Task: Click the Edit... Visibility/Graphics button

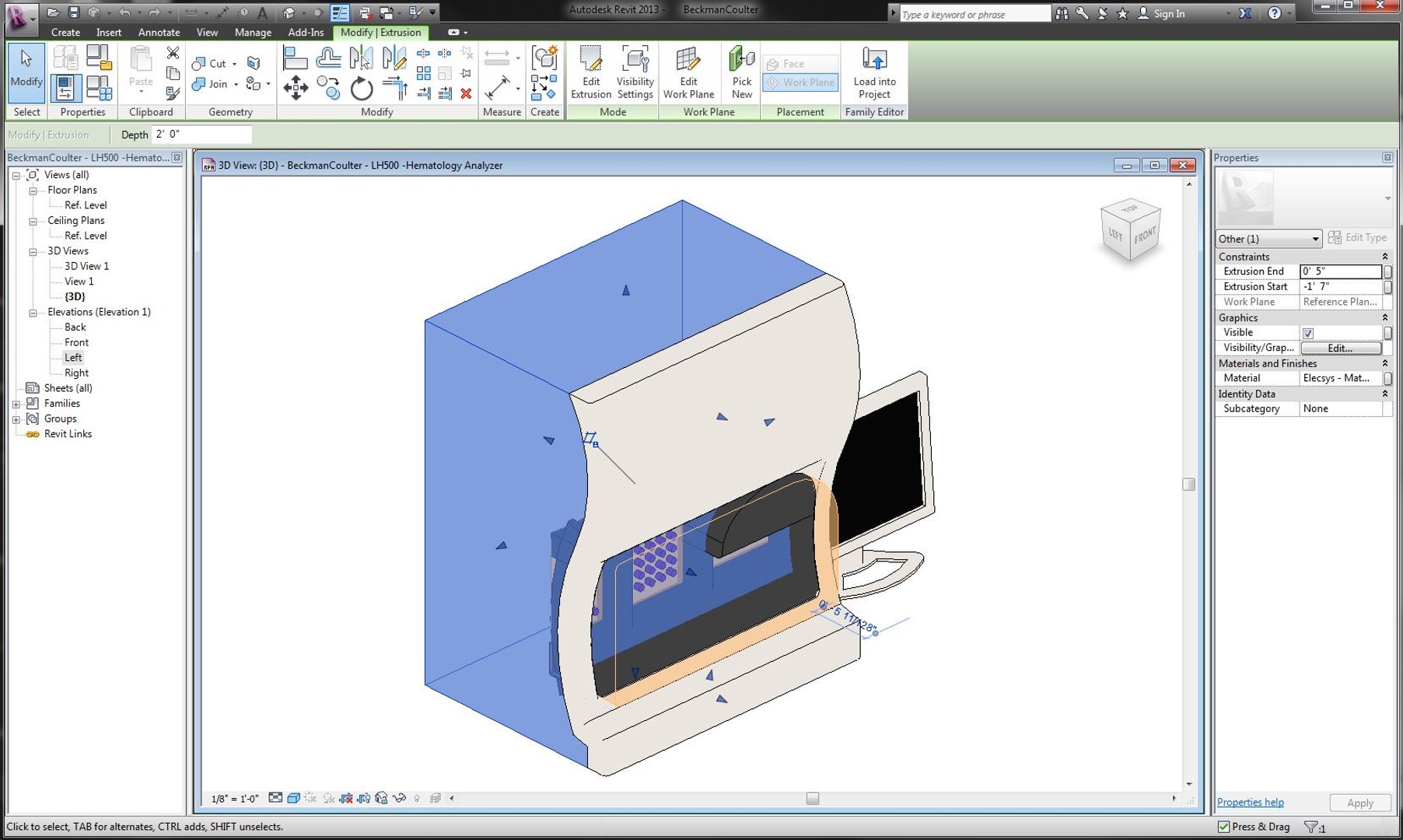Action: click(x=1340, y=348)
